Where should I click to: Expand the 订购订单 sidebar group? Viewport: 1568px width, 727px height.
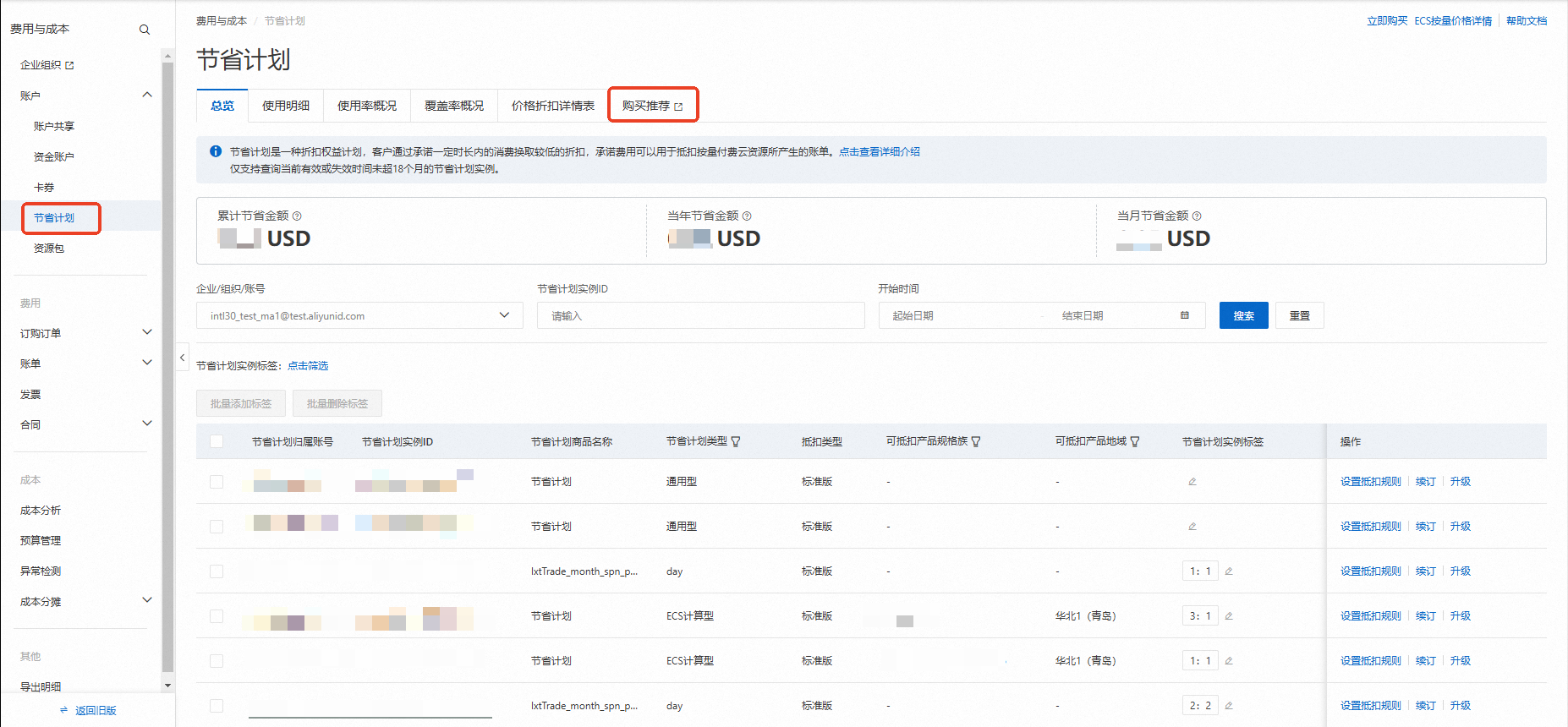[147, 332]
